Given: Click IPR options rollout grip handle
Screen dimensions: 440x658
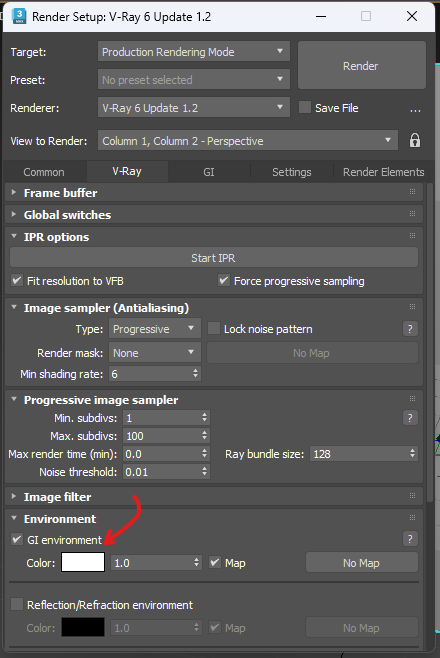Looking at the screenshot, I should coord(412,236).
